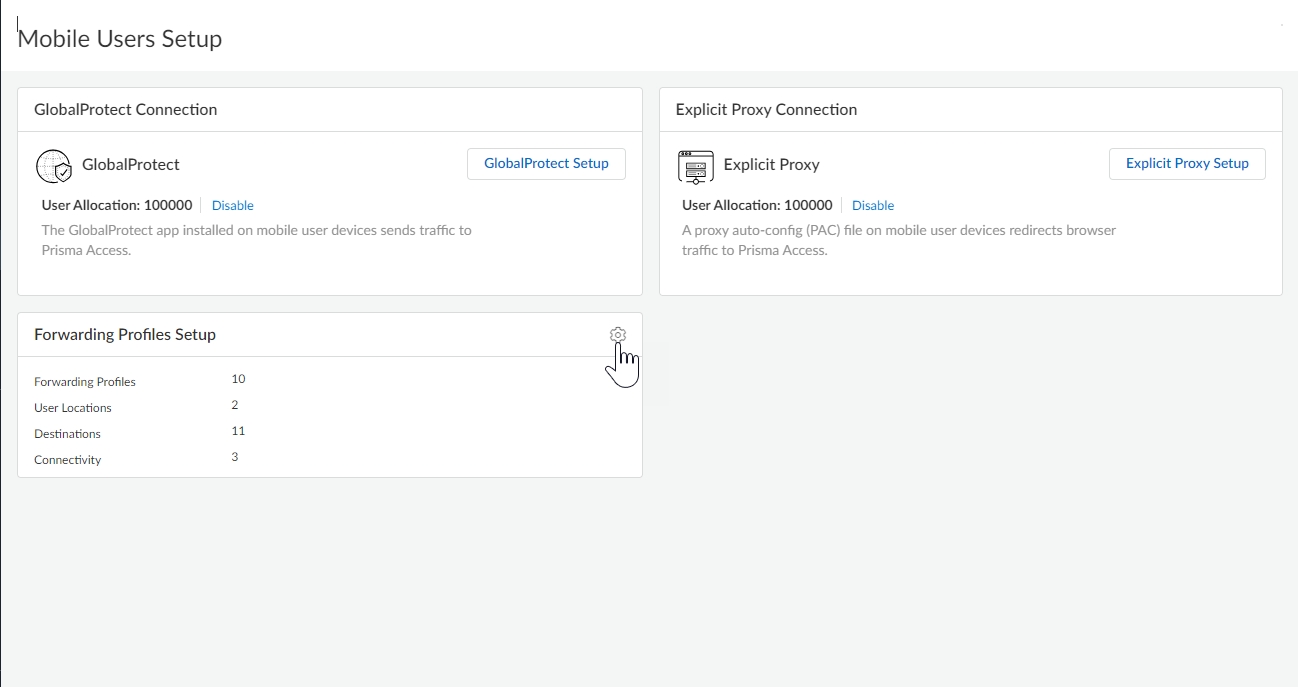
Task: Click the Forwarding Profiles Setup card title
Action: click(125, 335)
